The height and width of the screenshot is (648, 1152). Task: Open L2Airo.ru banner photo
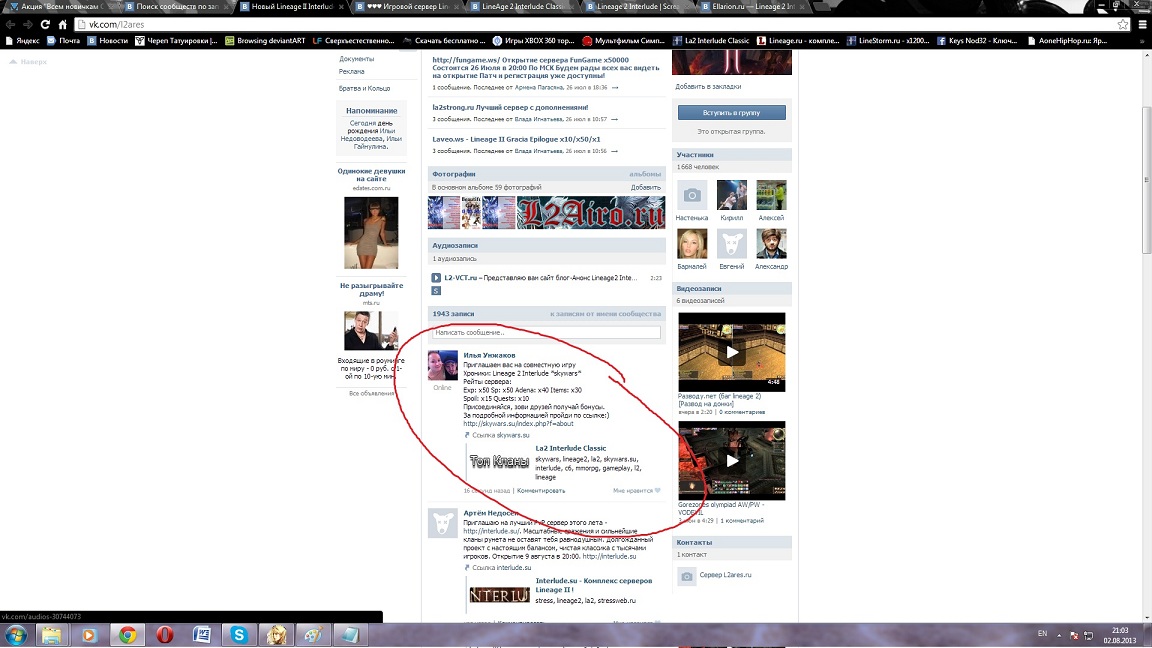591,213
